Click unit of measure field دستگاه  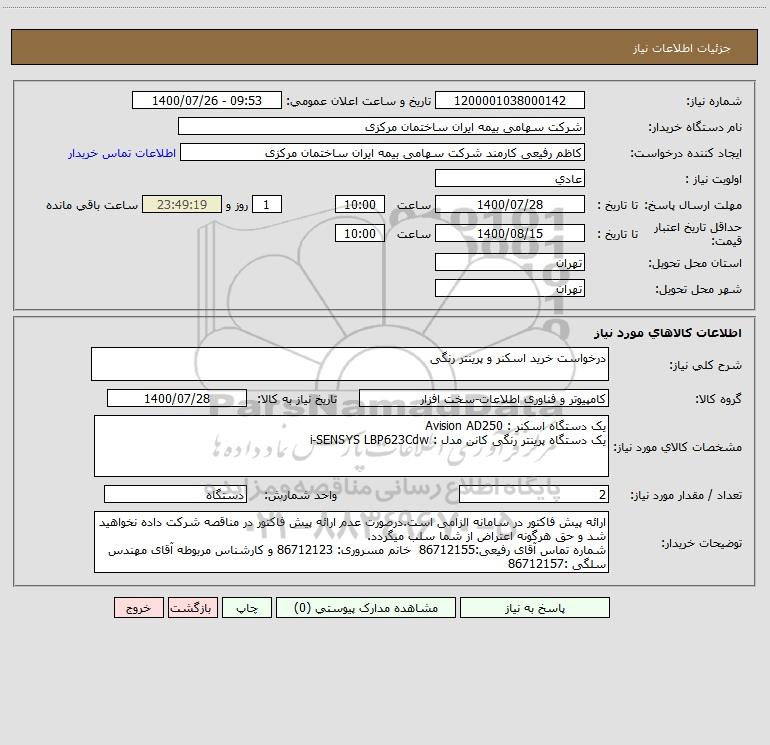(x=175, y=495)
